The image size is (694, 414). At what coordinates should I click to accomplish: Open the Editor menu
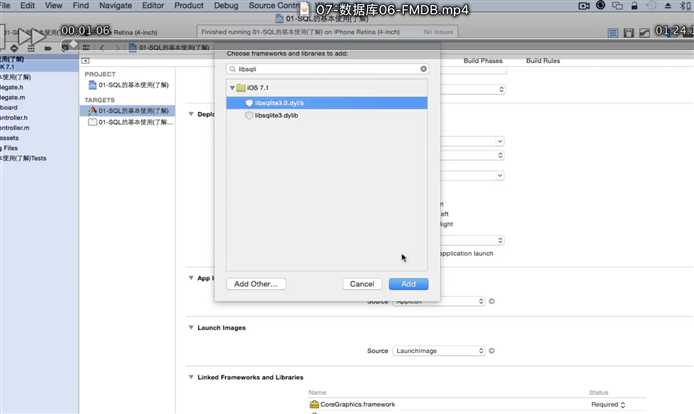click(153, 5)
